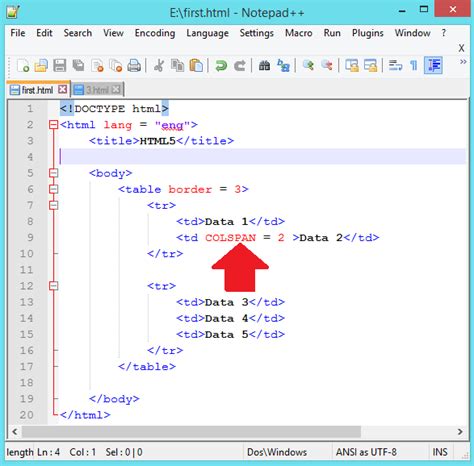The height and width of the screenshot is (466, 474).
Task: Click the Synchronize Vertical Scrolling icon
Action: pyautogui.click(x=352, y=65)
